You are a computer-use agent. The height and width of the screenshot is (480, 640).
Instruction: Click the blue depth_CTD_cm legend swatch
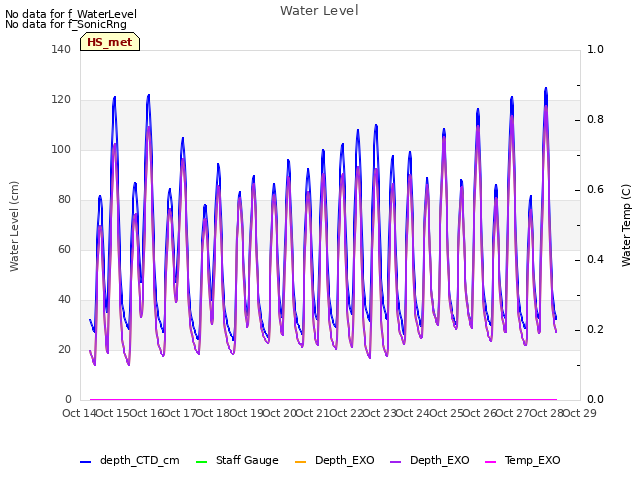click(x=85, y=462)
